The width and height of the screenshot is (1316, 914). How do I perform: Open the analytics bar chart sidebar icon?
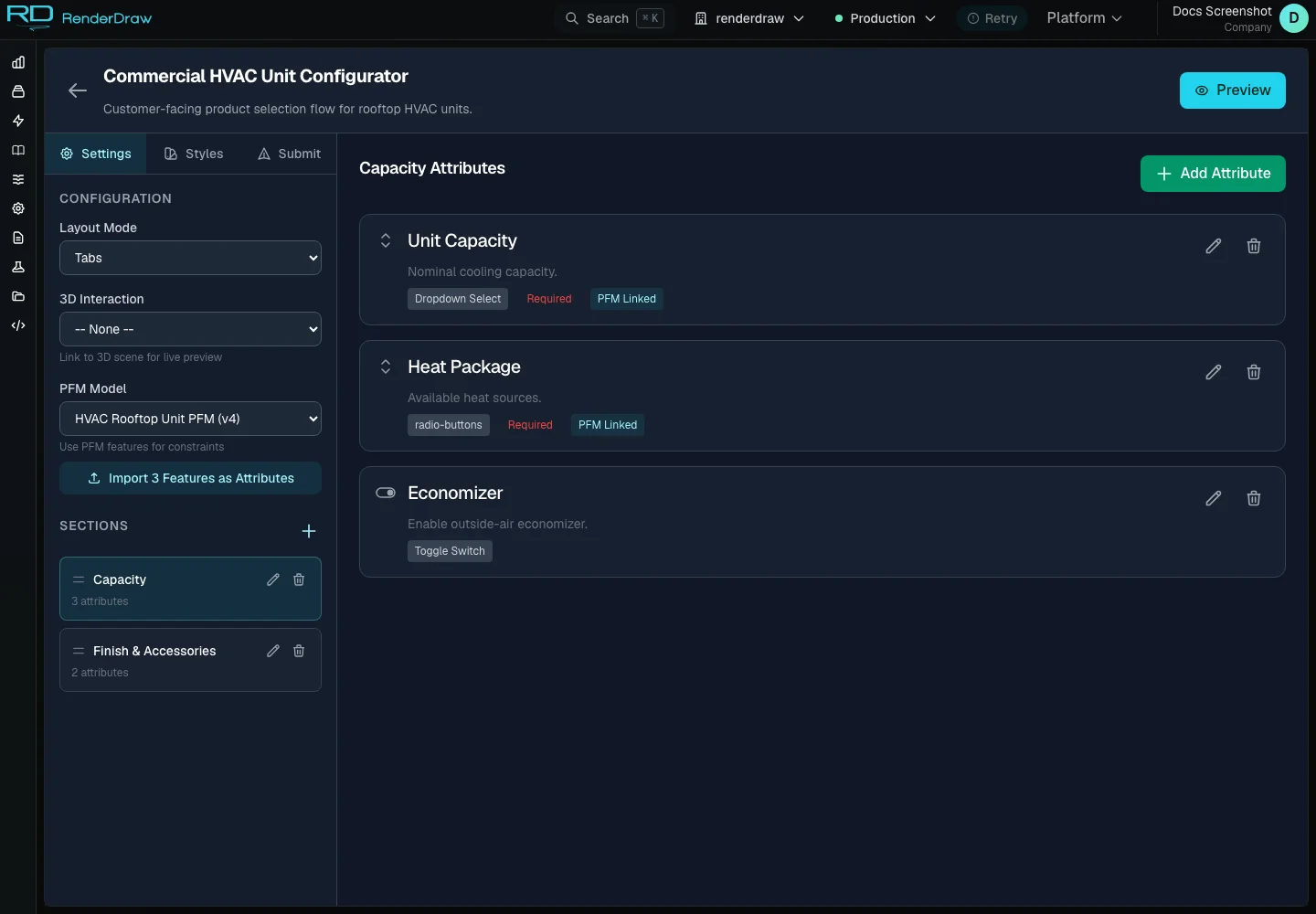18,62
